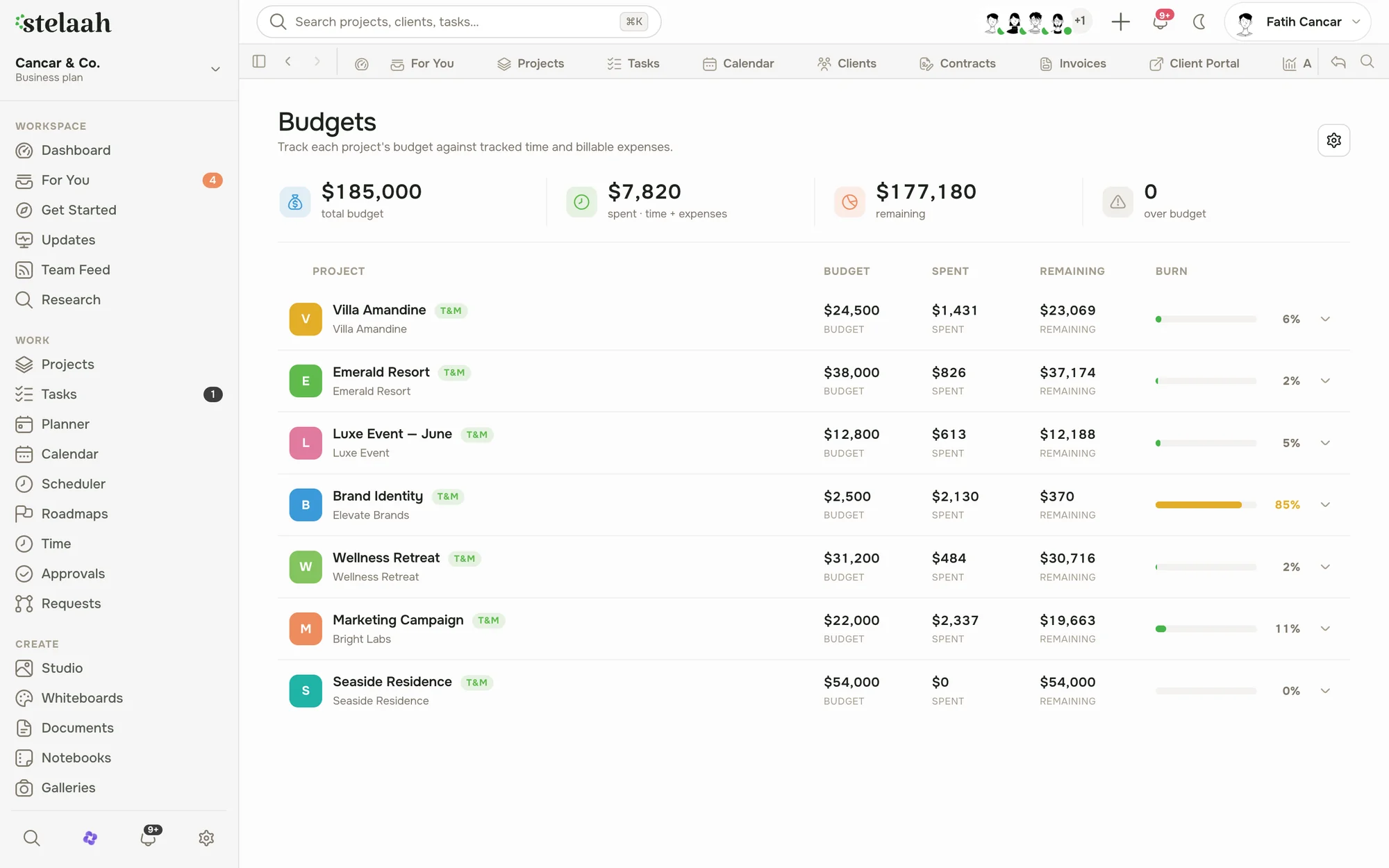Open notifications bell in top bar

click(x=1160, y=22)
